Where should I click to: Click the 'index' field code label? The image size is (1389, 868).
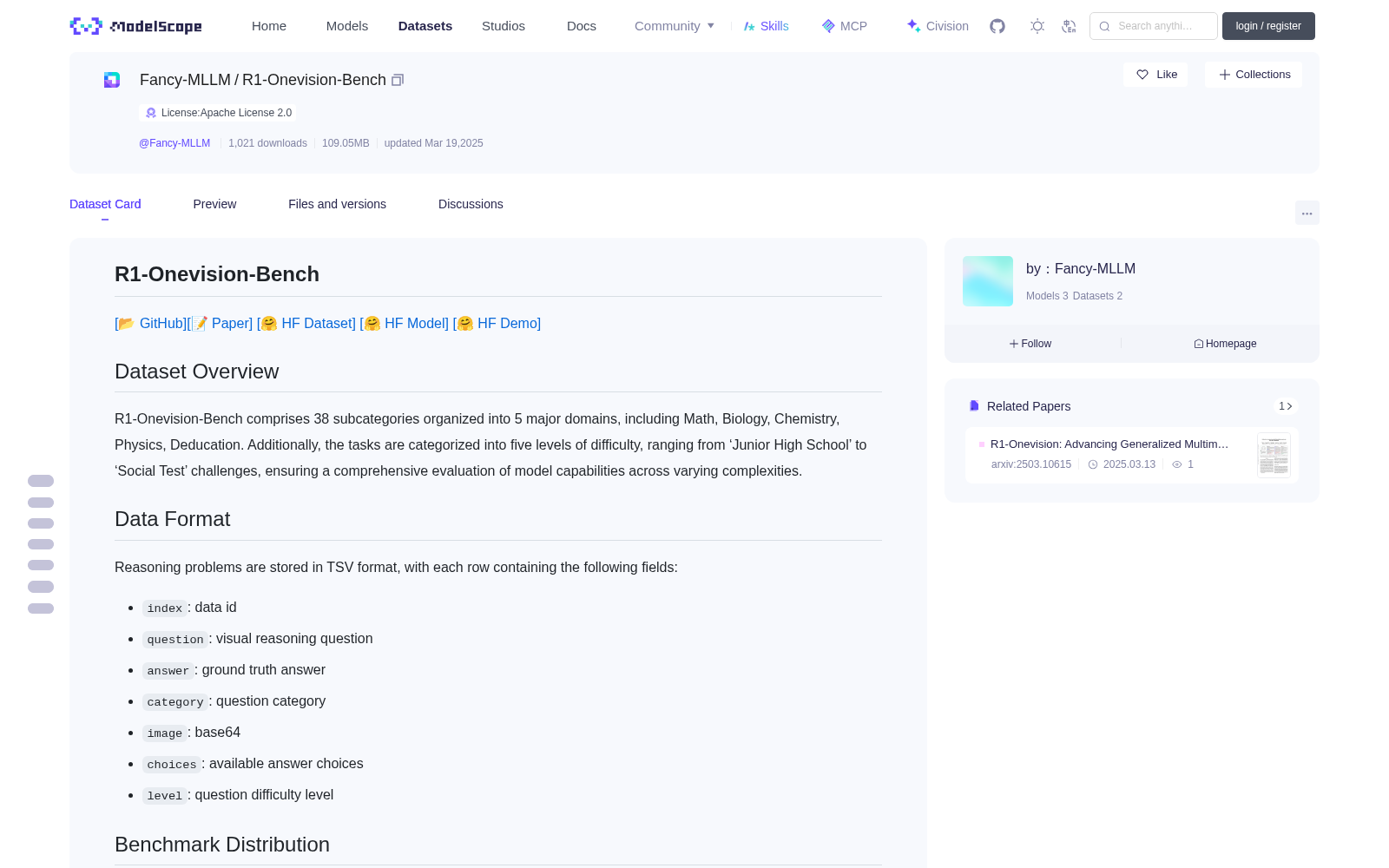(165, 608)
